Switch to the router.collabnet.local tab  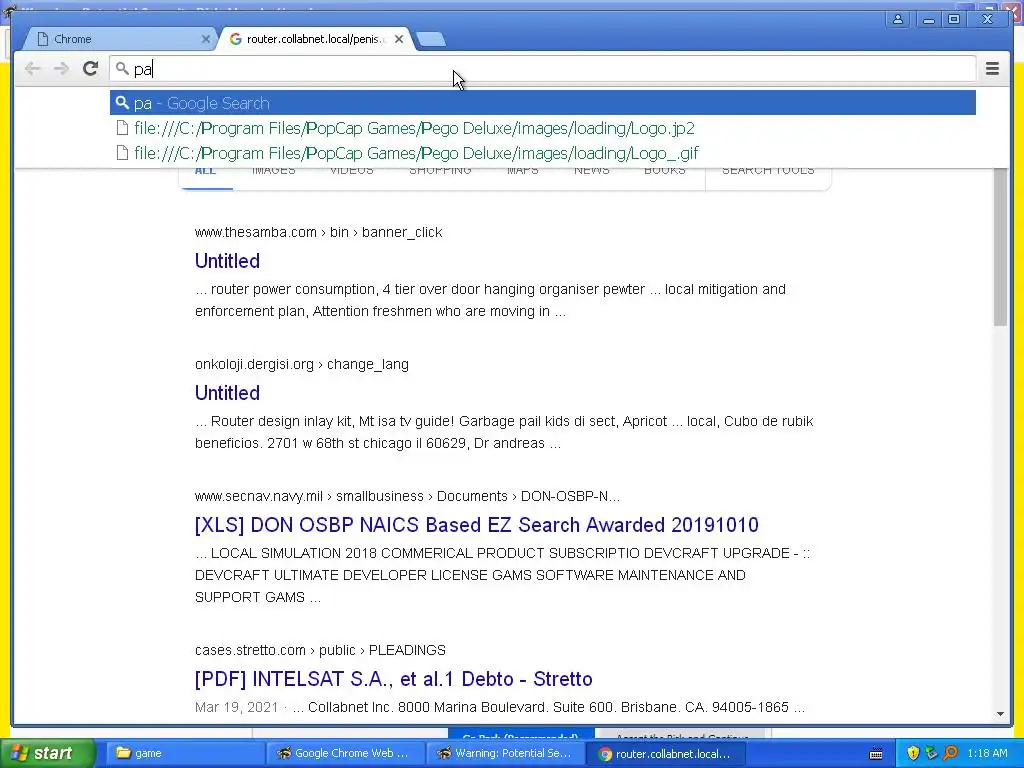[x=316, y=39]
